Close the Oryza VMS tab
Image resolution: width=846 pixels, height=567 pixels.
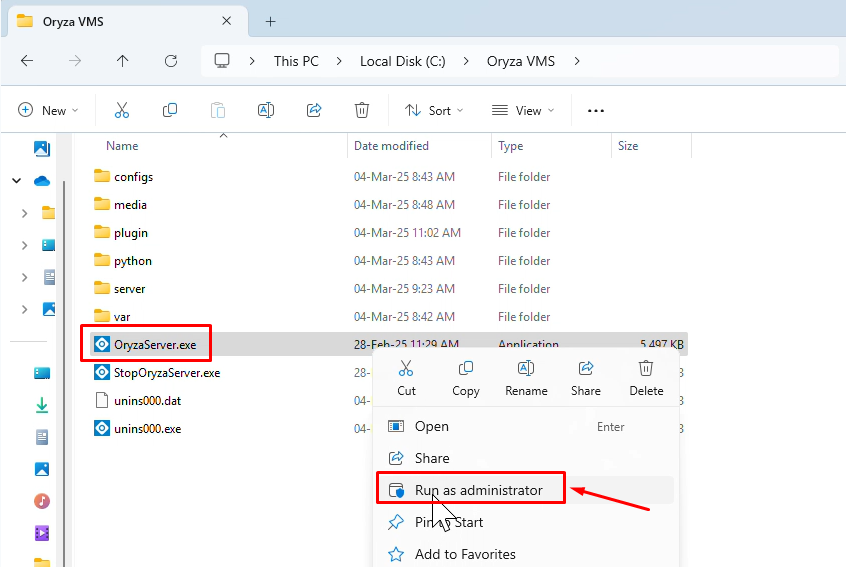pyautogui.click(x=227, y=21)
